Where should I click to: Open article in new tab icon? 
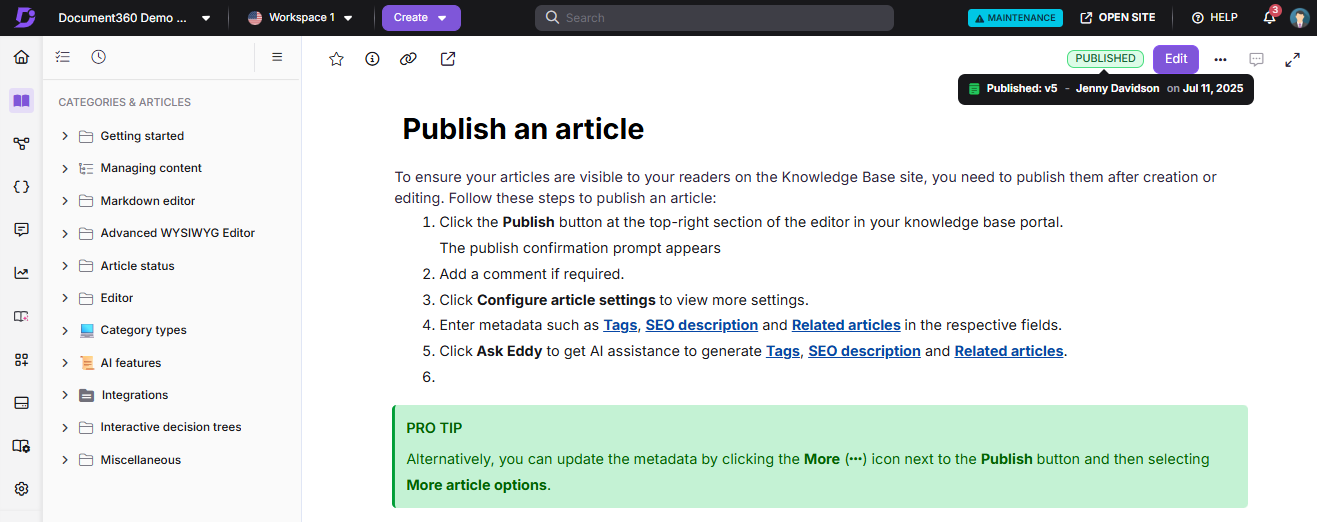(x=448, y=59)
